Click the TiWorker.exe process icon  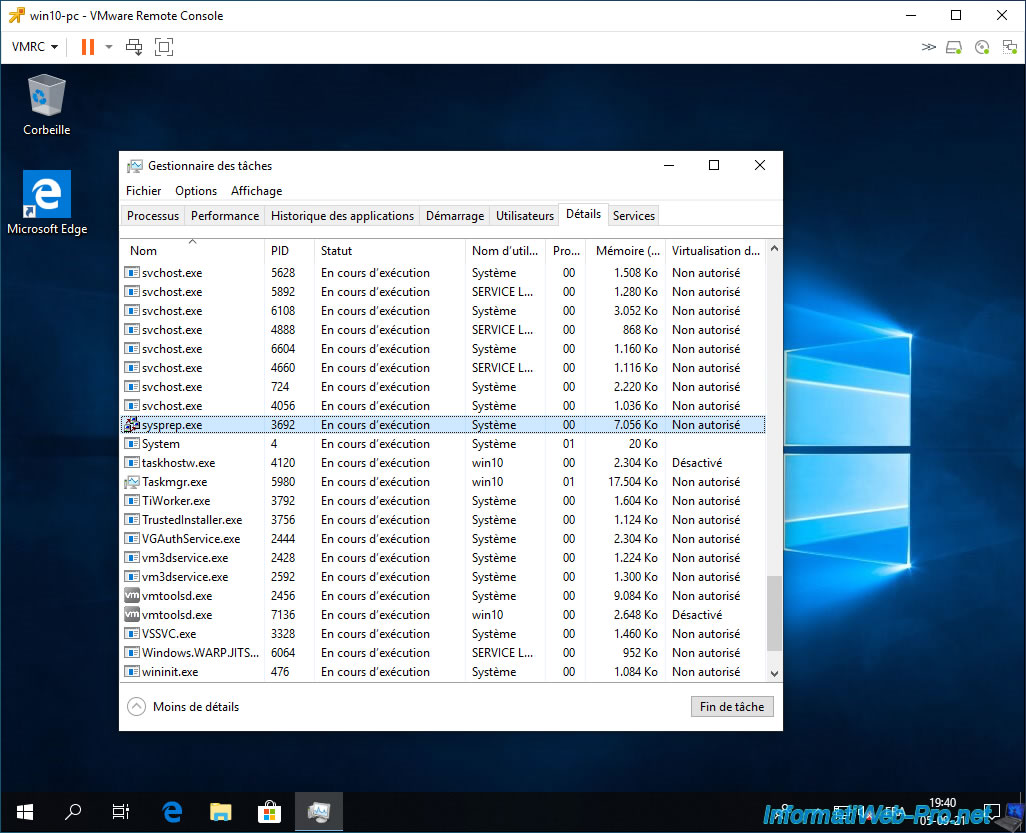[132, 501]
